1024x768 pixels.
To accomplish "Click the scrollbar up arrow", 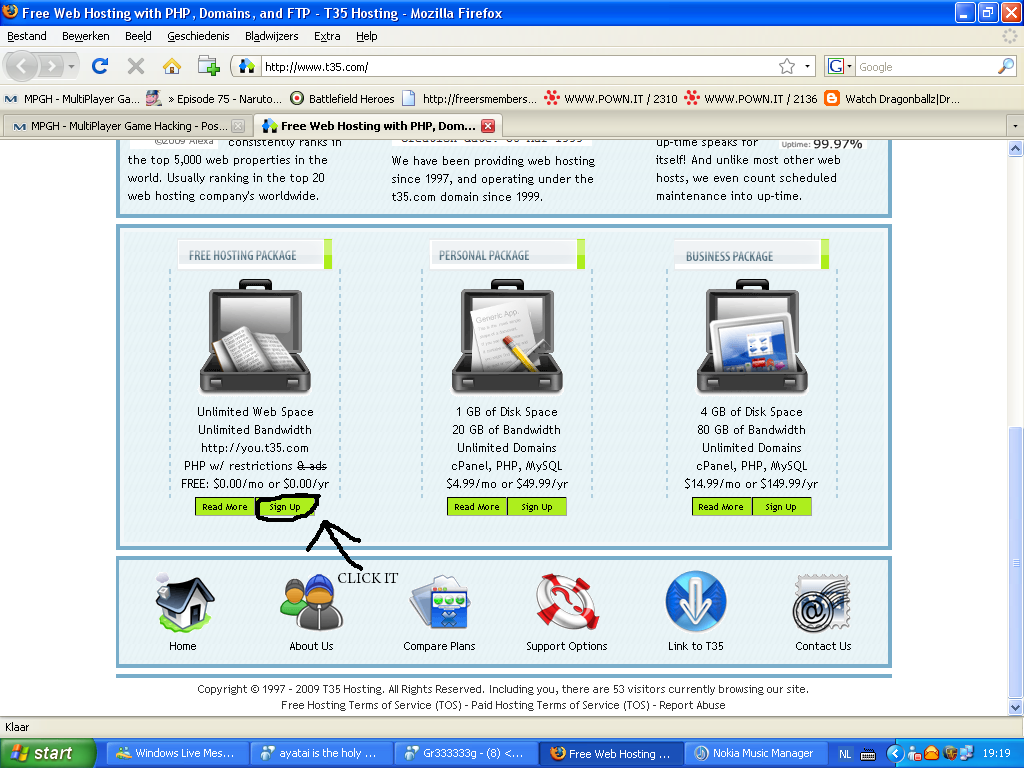I will click(x=1016, y=149).
